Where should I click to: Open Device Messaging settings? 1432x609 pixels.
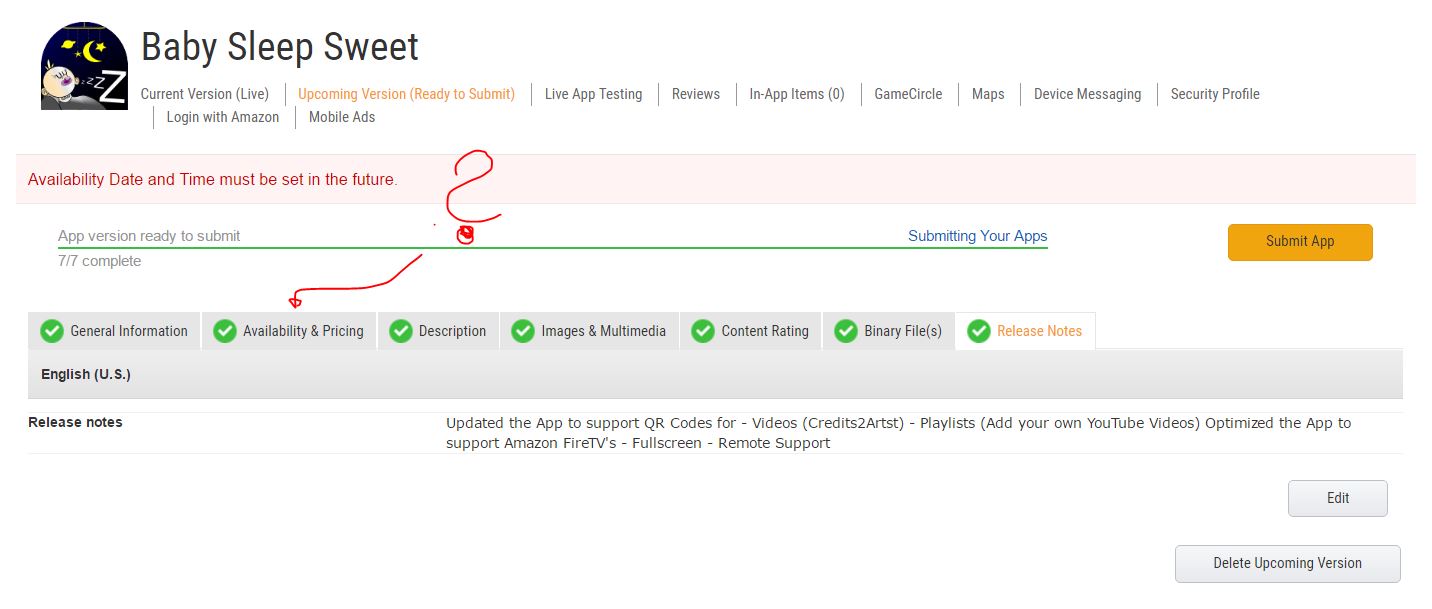[1087, 94]
